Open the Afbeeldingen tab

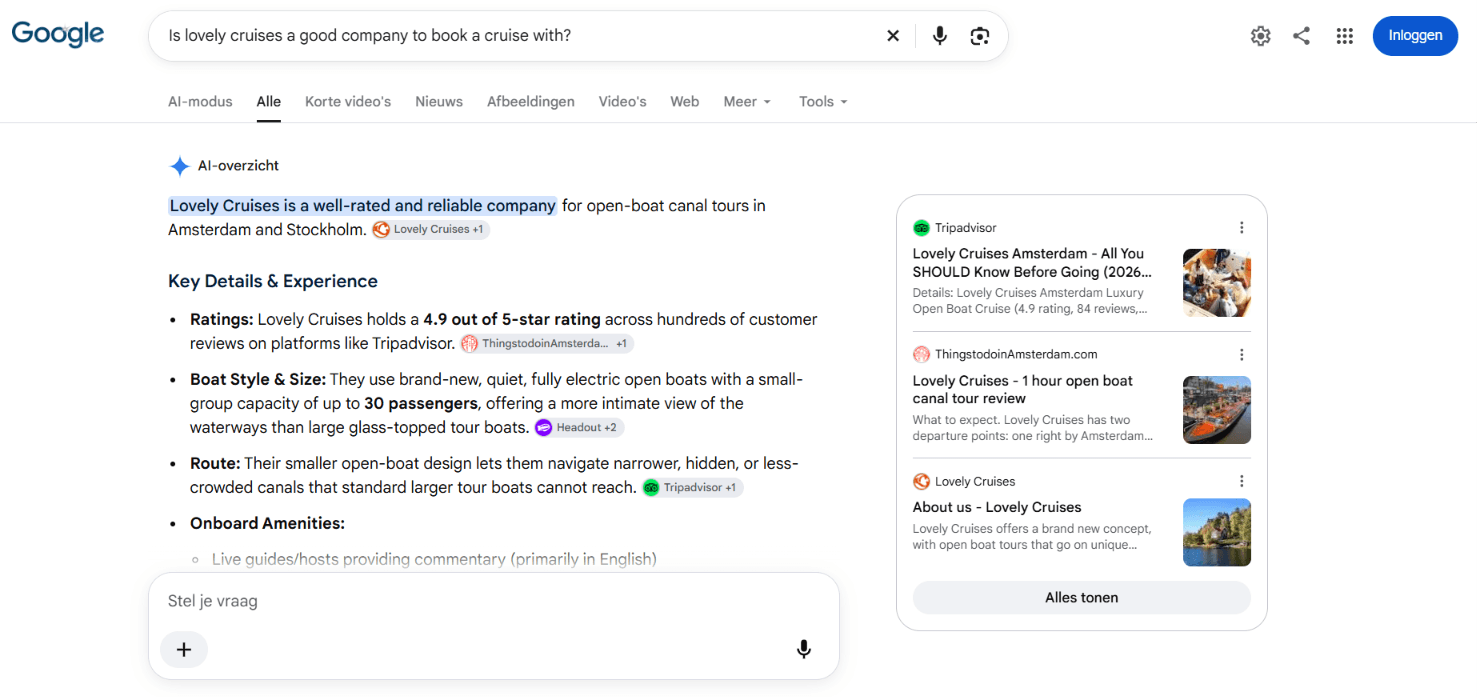[x=531, y=102]
